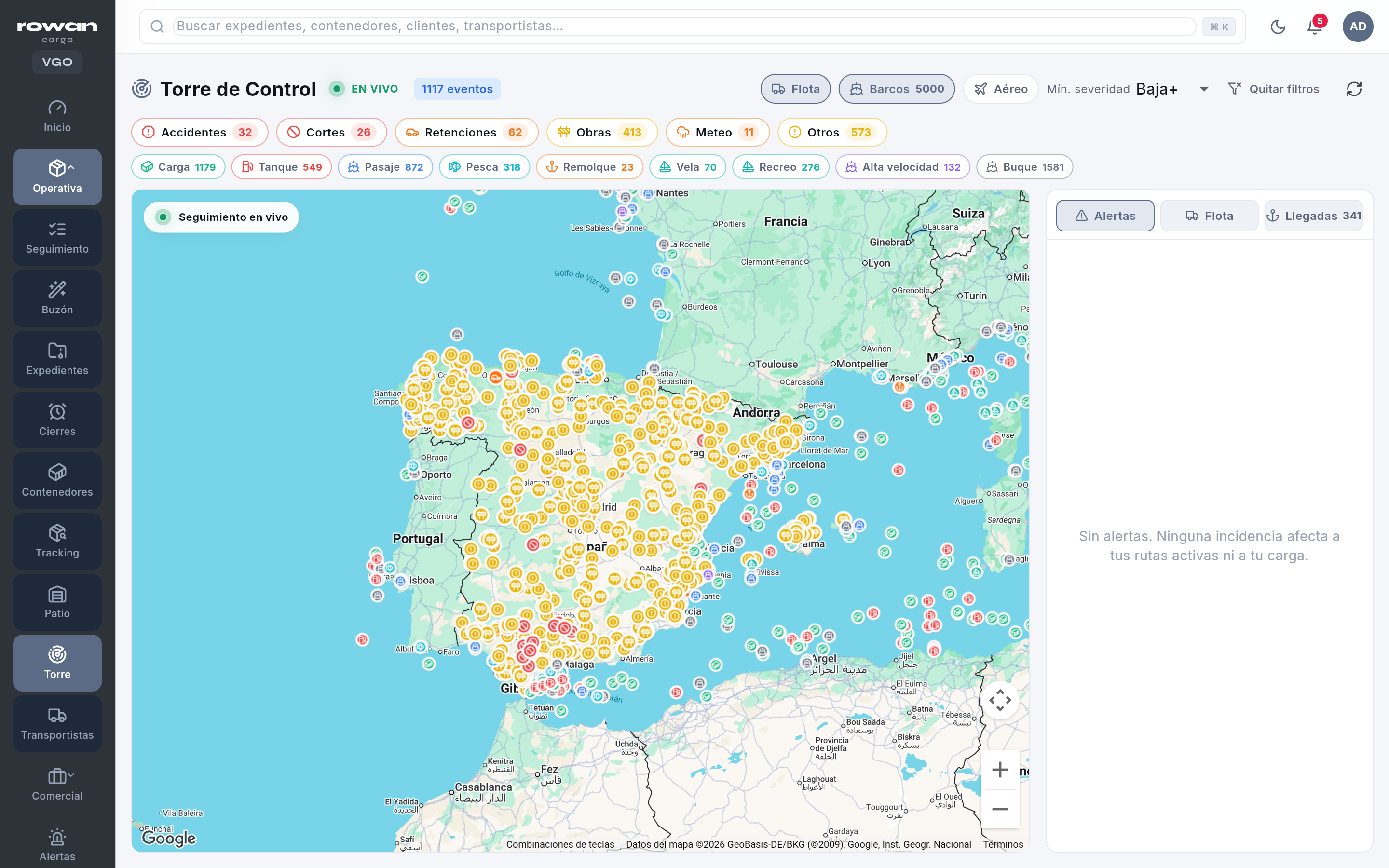The image size is (1389, 868).
Task: Click the search magnifier icon
Action: (x=157, y=27)
